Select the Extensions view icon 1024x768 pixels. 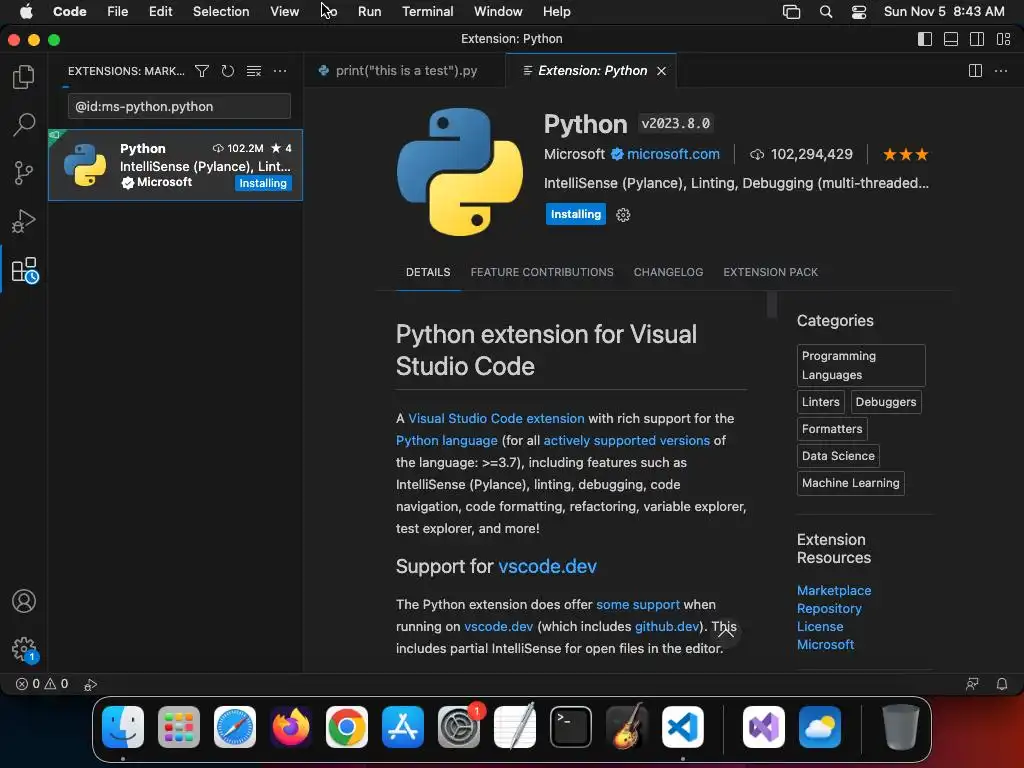[25, 269]
